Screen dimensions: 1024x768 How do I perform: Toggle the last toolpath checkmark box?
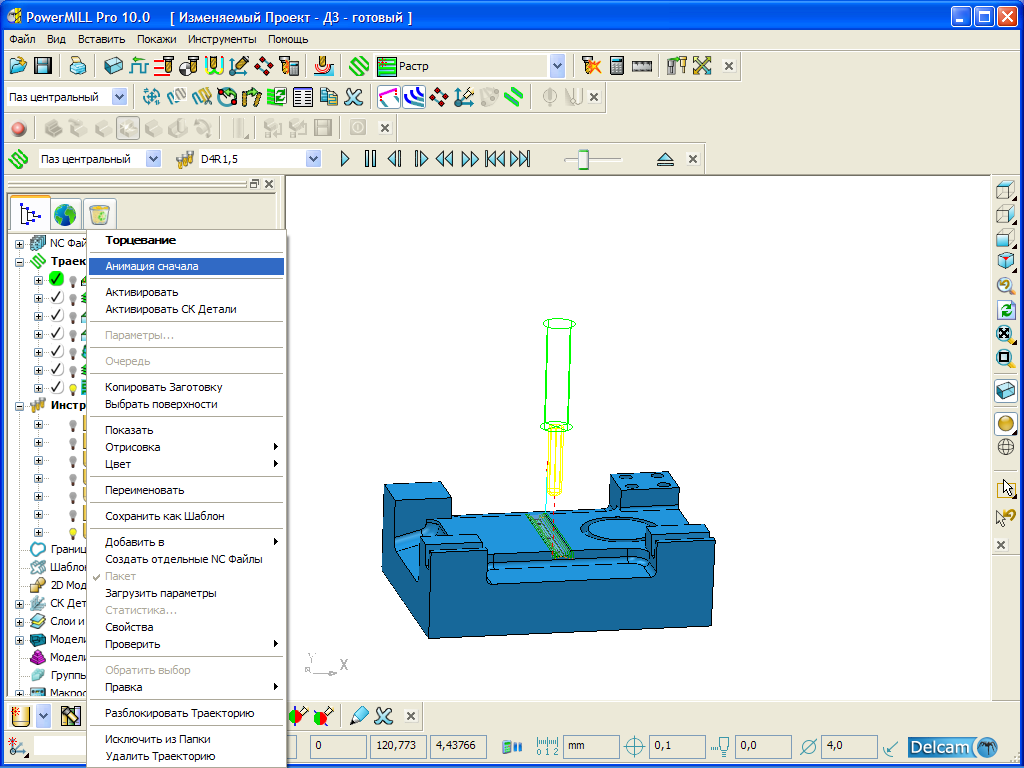pyautogui.click(x=56, y=388)
